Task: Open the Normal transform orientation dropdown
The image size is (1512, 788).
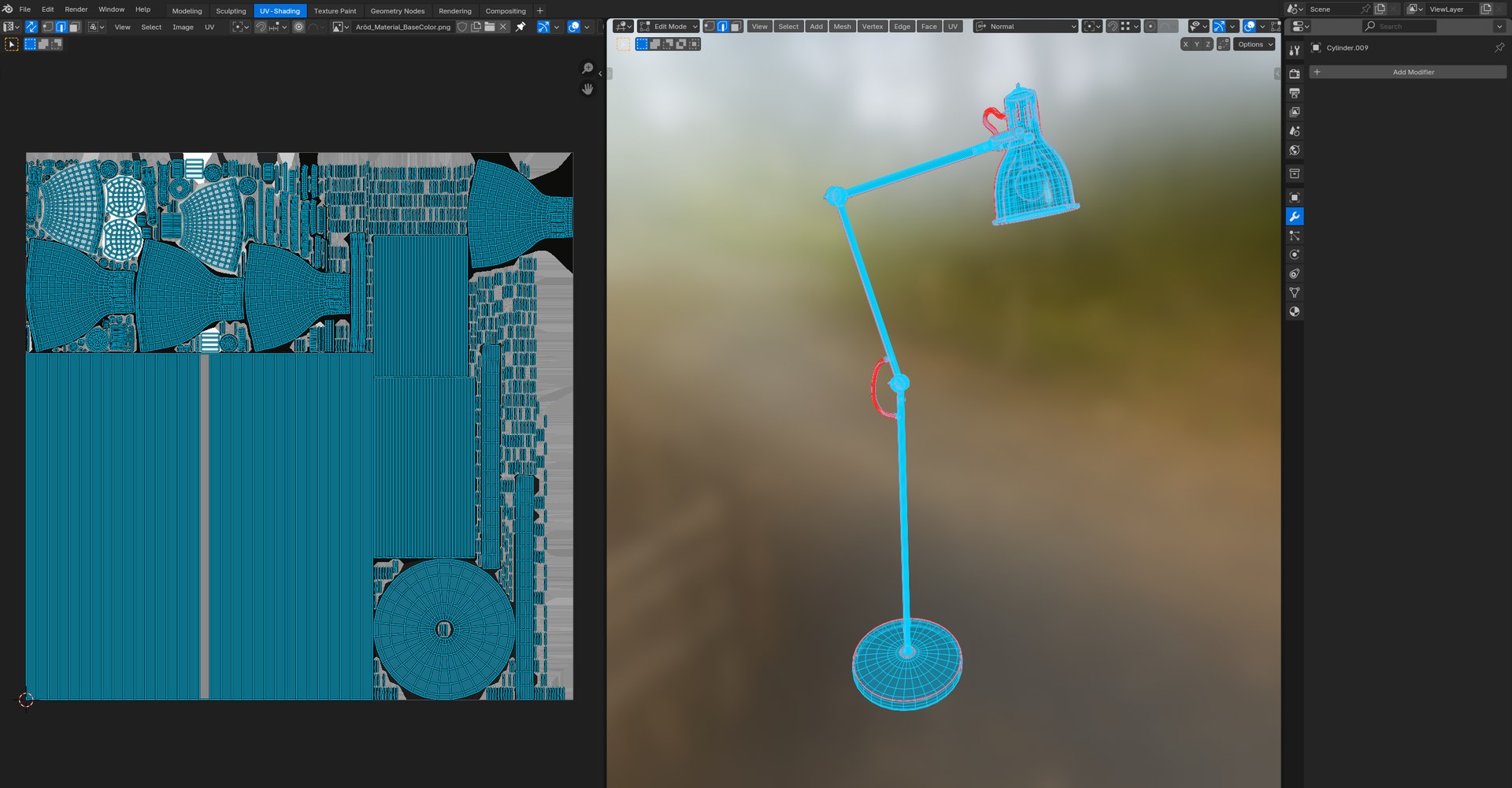Action: tap(1025, 27)
